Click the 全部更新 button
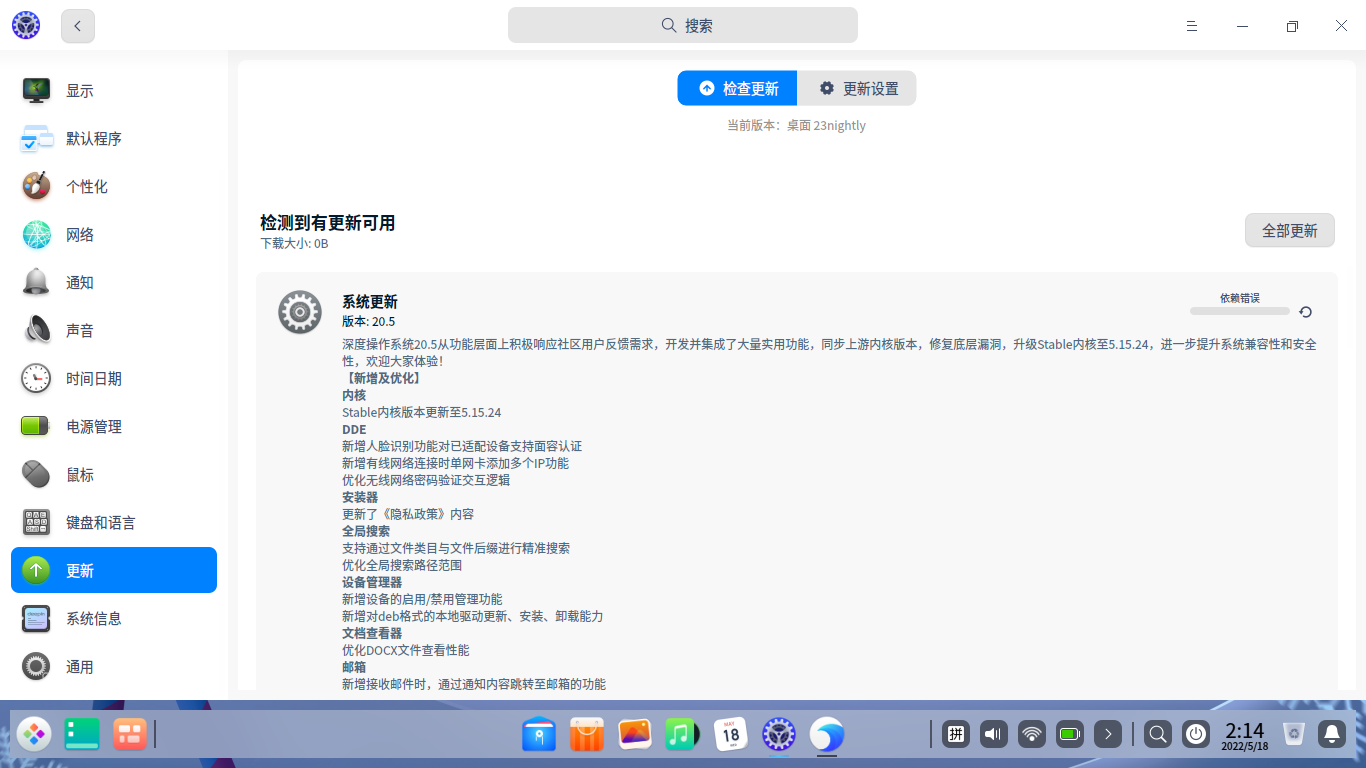Viewport: 1366px width, 768px height. [1290, 230]
